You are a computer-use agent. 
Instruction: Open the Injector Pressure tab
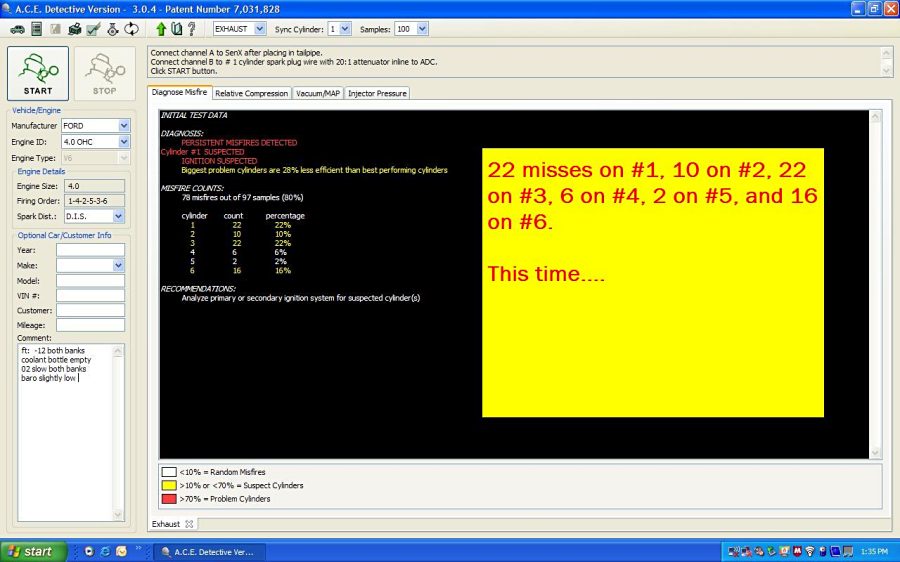point(377,93)
